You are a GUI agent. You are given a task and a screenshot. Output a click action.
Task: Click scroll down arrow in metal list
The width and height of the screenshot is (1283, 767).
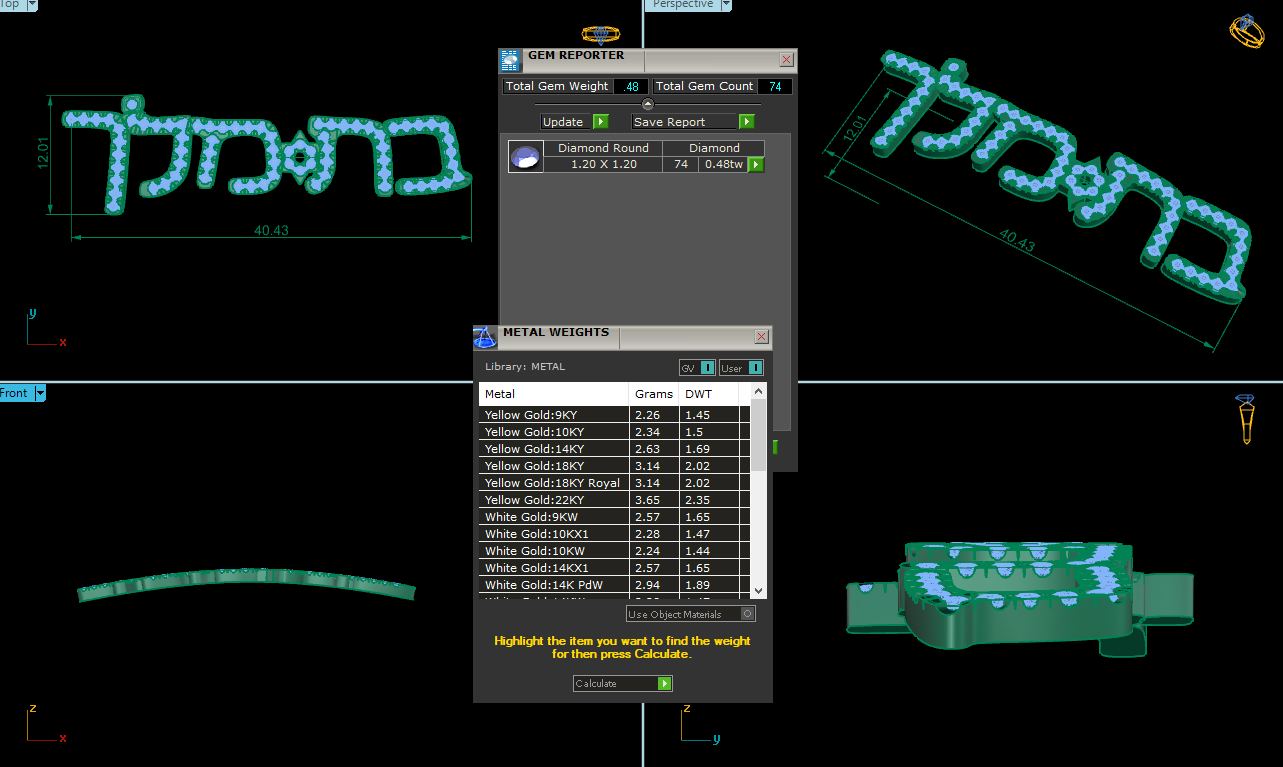click(x=758, y=591)
